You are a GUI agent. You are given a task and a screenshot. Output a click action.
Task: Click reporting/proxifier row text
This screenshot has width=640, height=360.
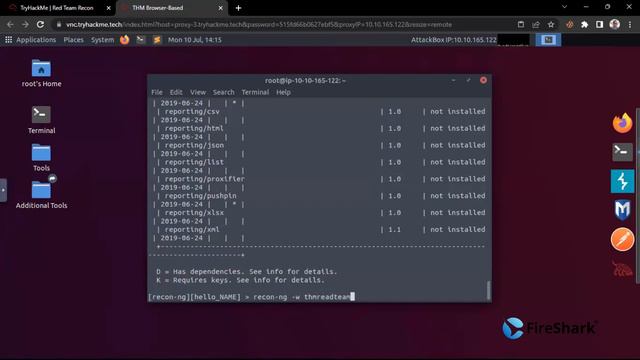point(204,179)
